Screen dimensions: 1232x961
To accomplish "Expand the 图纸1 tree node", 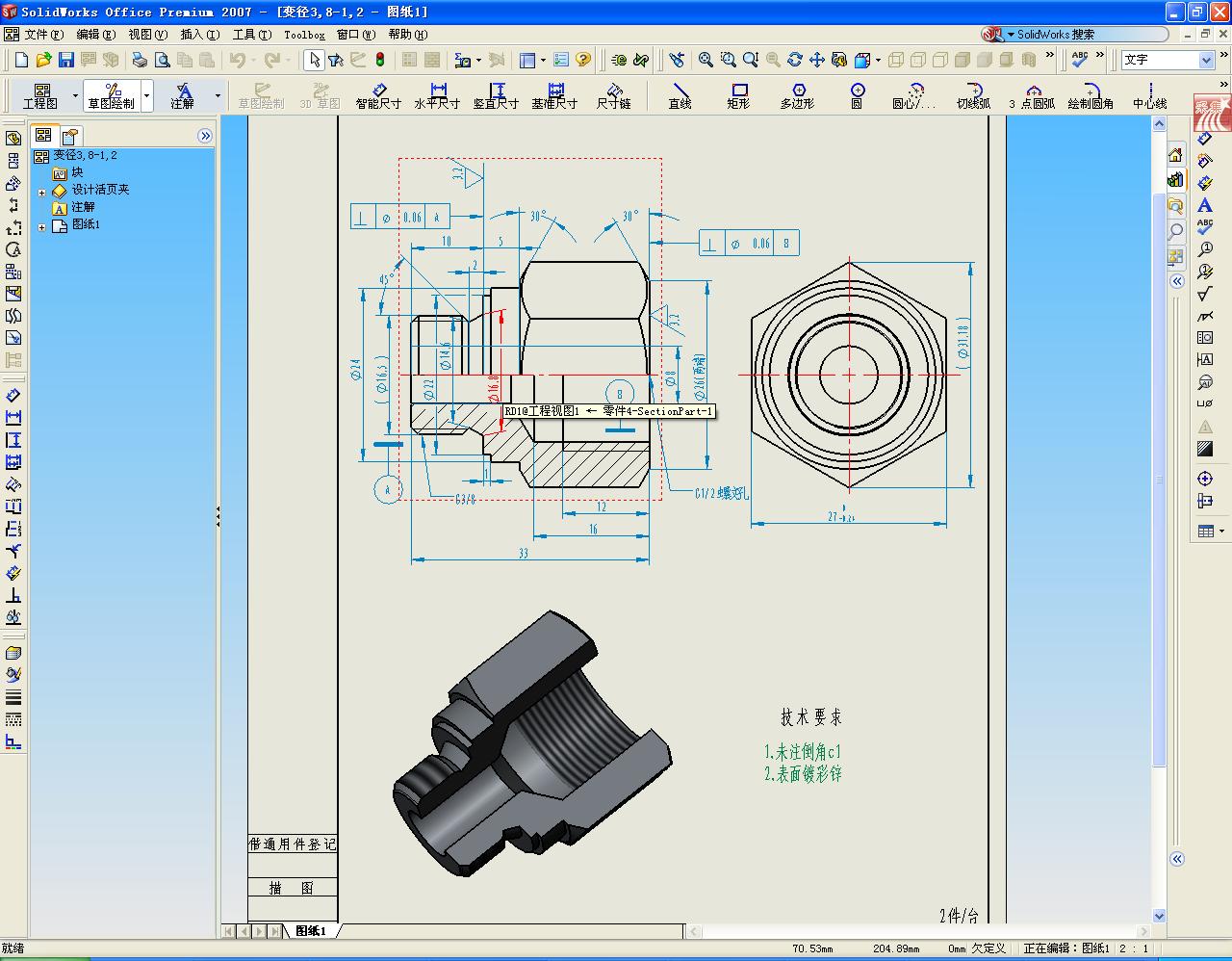I will click(42, 227).
